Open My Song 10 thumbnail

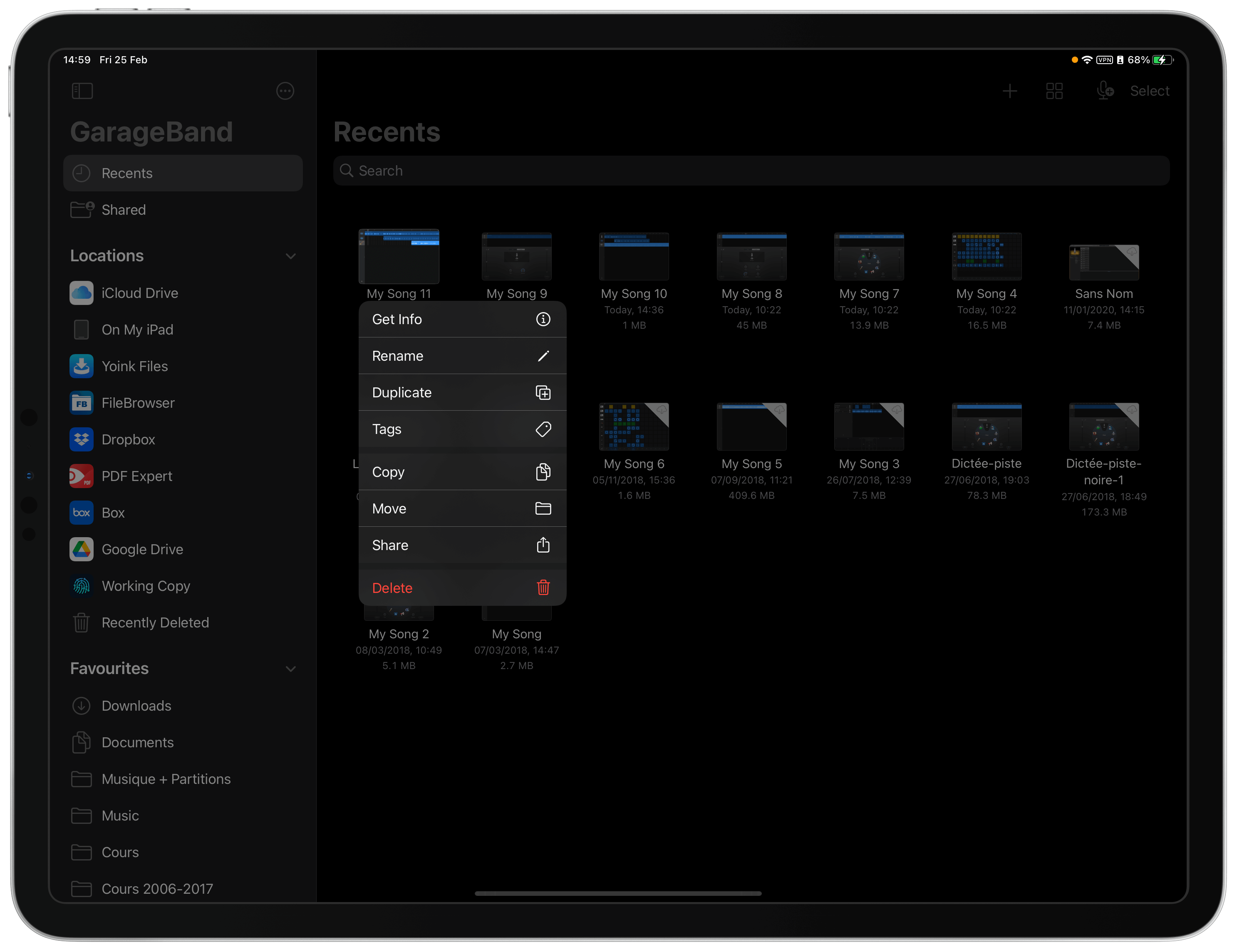(634, 257)
